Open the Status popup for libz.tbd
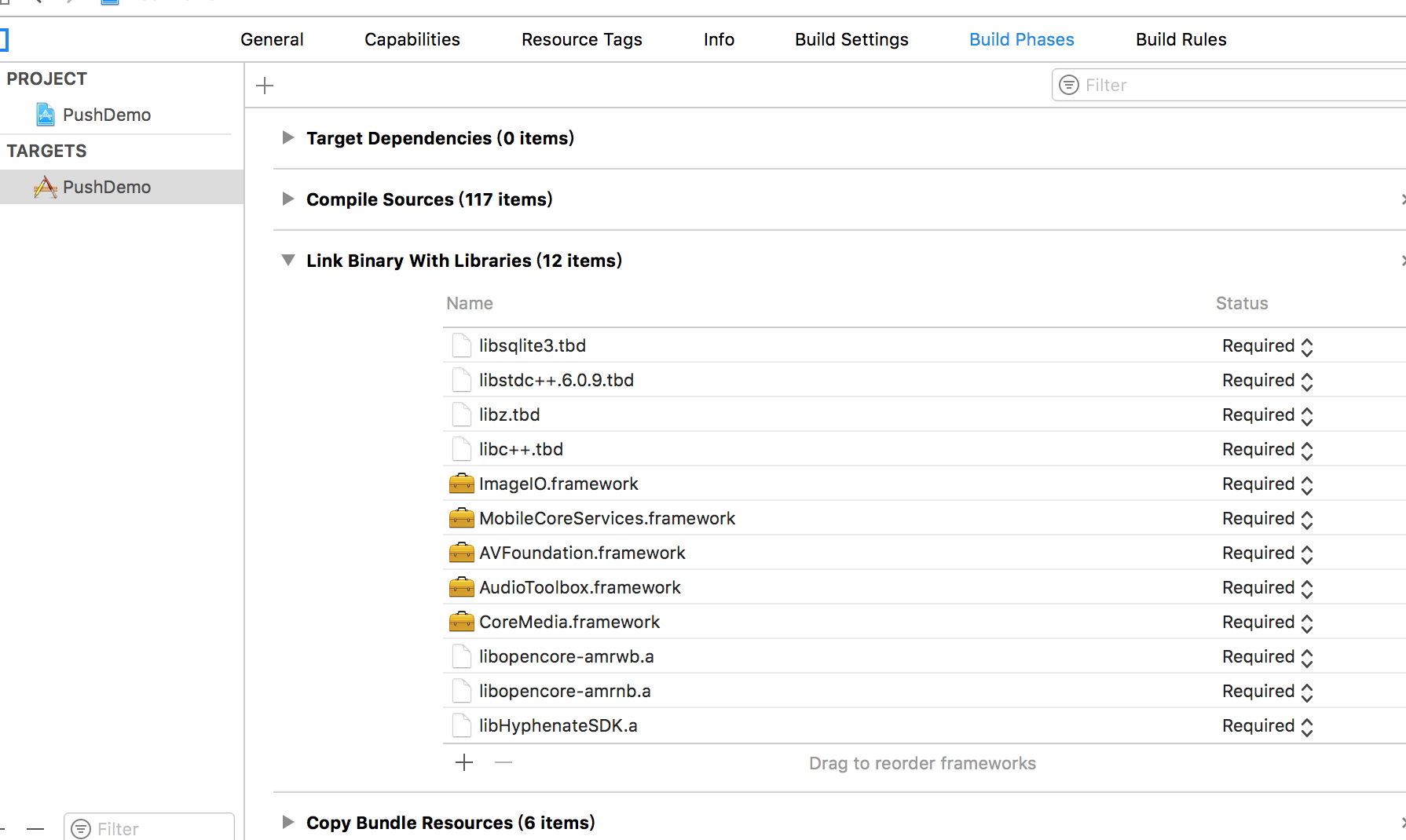The image size is (1406, 840). (x=1267, y=415)
